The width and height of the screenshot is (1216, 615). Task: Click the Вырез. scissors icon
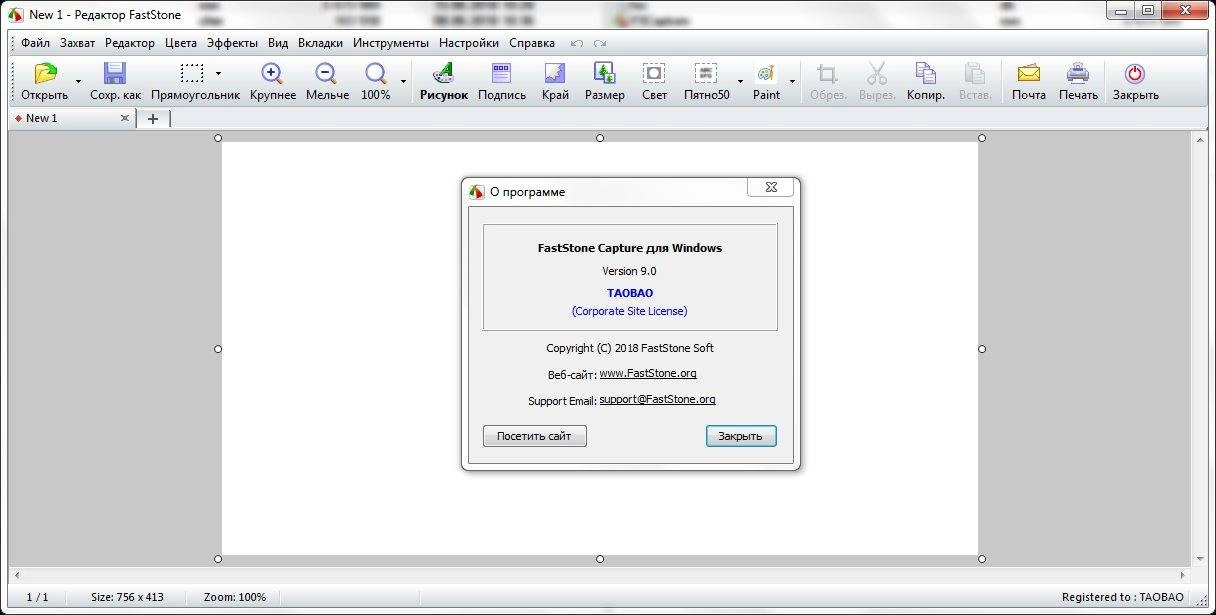tap(877, 74)
